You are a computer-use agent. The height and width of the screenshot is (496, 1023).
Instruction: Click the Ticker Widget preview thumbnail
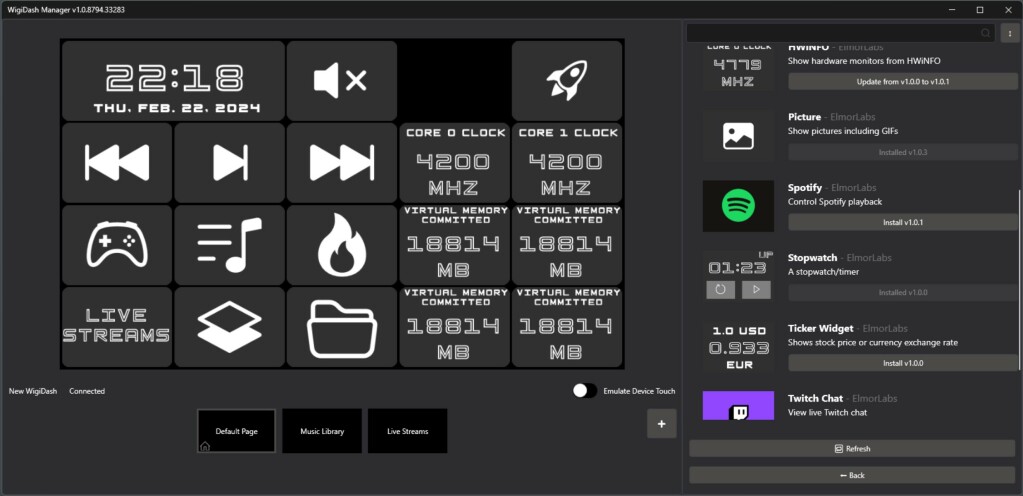tap(739, 347)
